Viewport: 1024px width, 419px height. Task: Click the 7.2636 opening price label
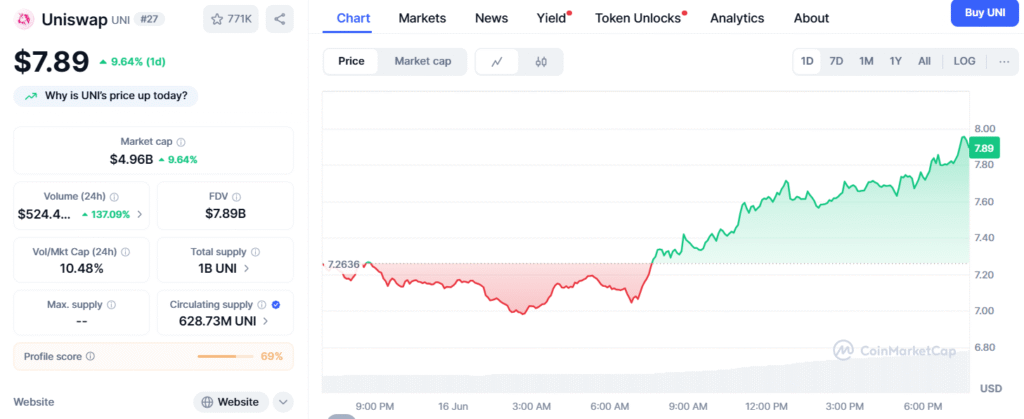(344, 264)
